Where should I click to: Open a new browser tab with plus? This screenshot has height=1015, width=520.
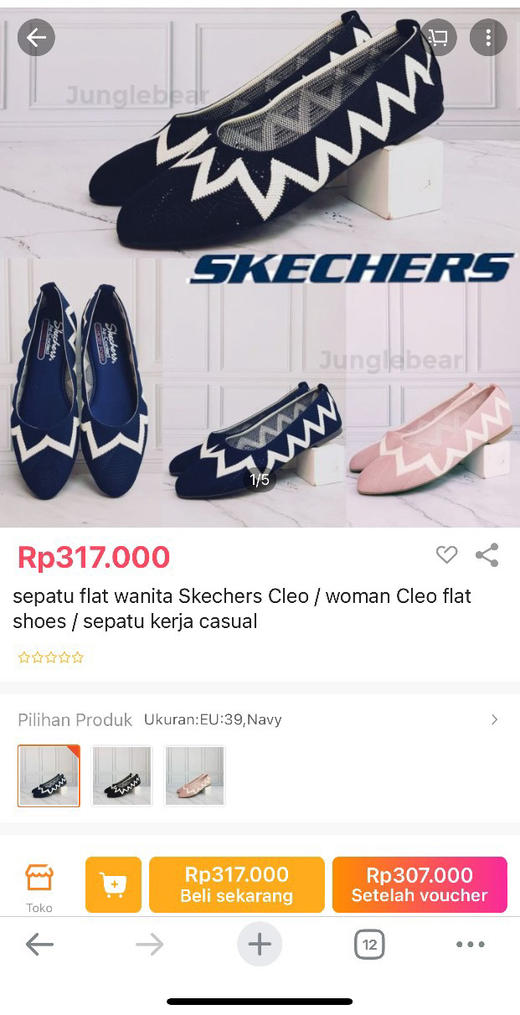pos(260,944)
